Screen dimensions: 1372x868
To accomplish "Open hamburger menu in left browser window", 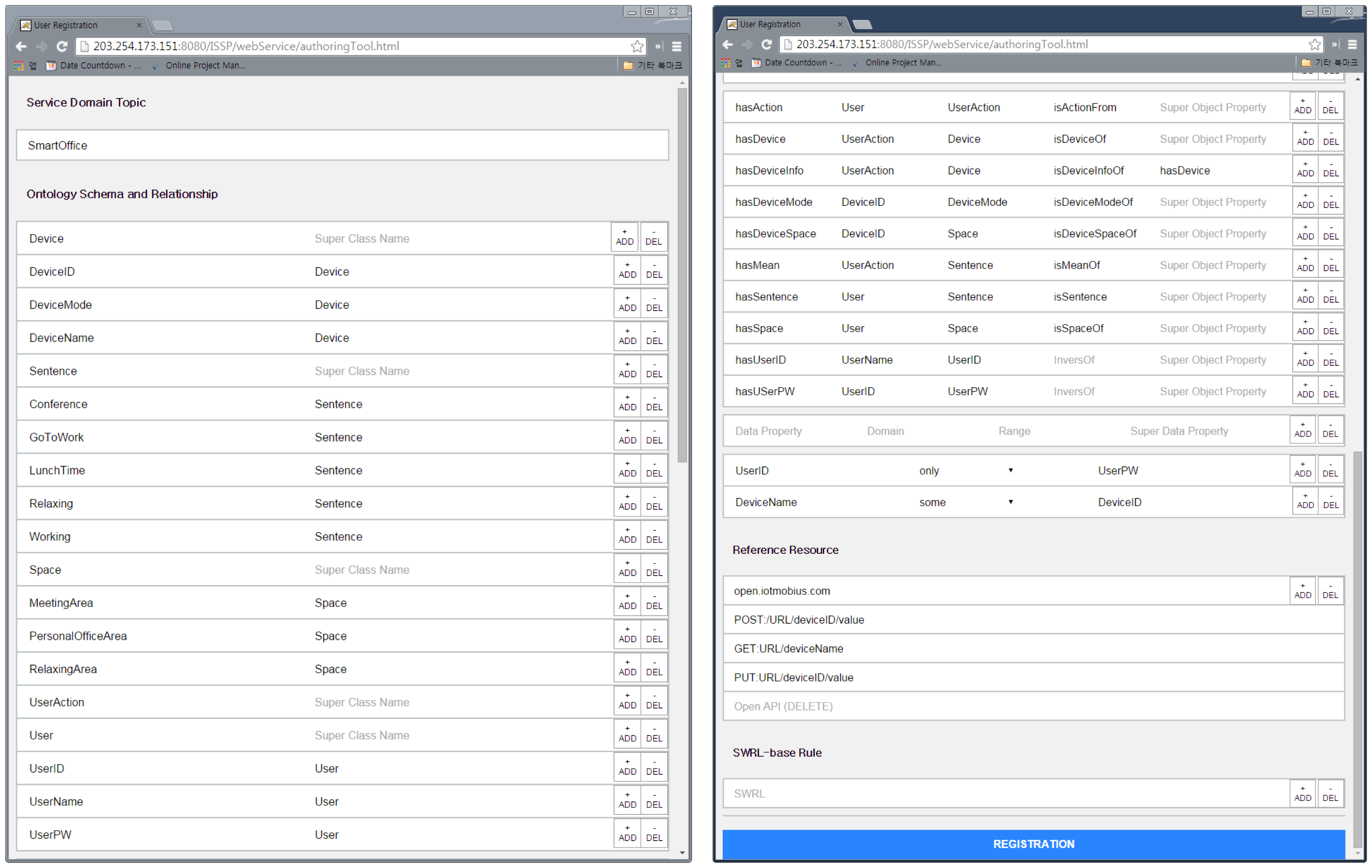I will tap(677, 46).
